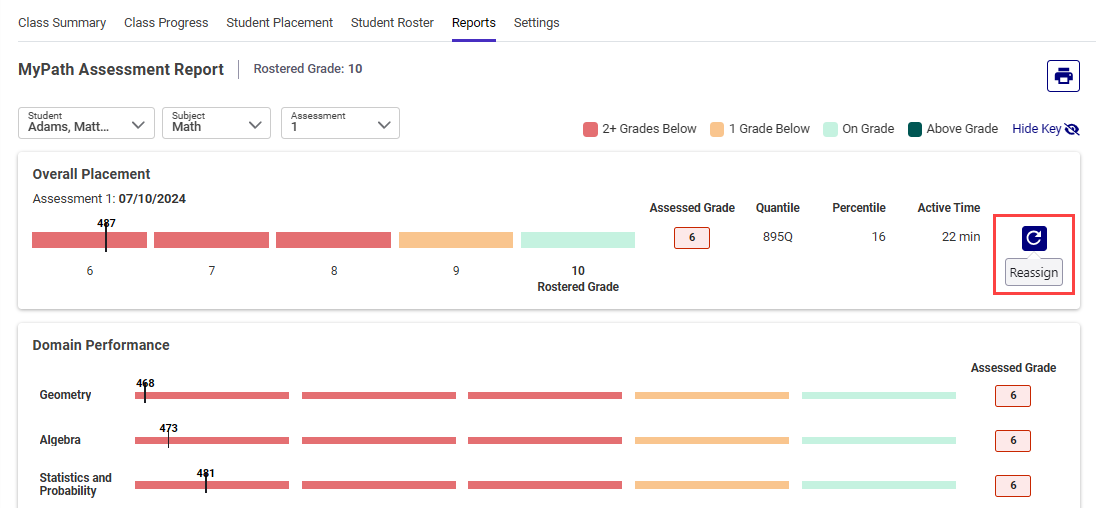Click the print report icon

click(1063, 76)
